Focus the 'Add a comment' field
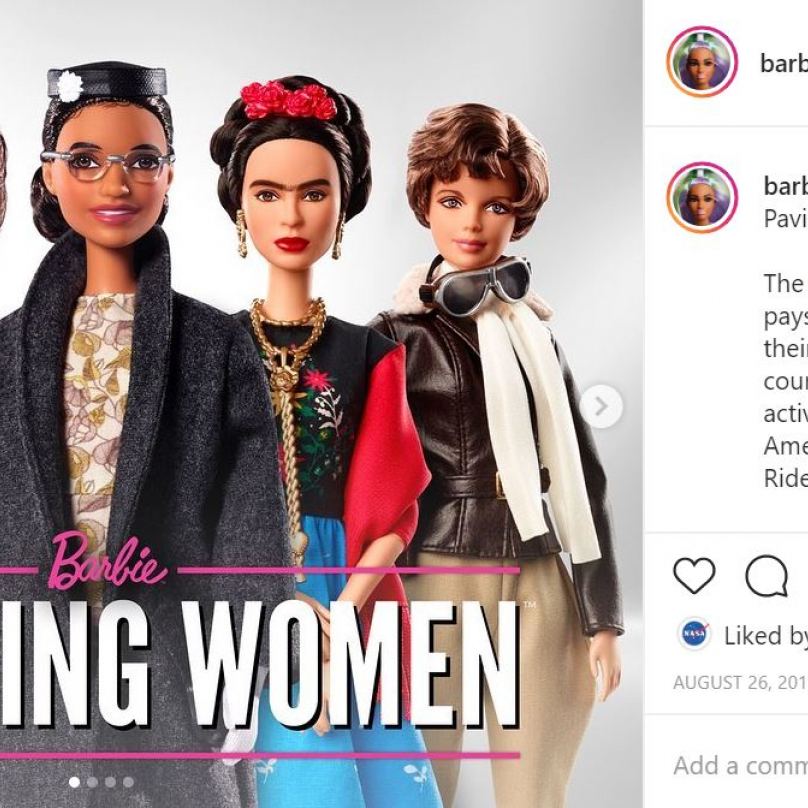Image resolution: width=808 pixels, height=808 pixels. pos(740,765)
